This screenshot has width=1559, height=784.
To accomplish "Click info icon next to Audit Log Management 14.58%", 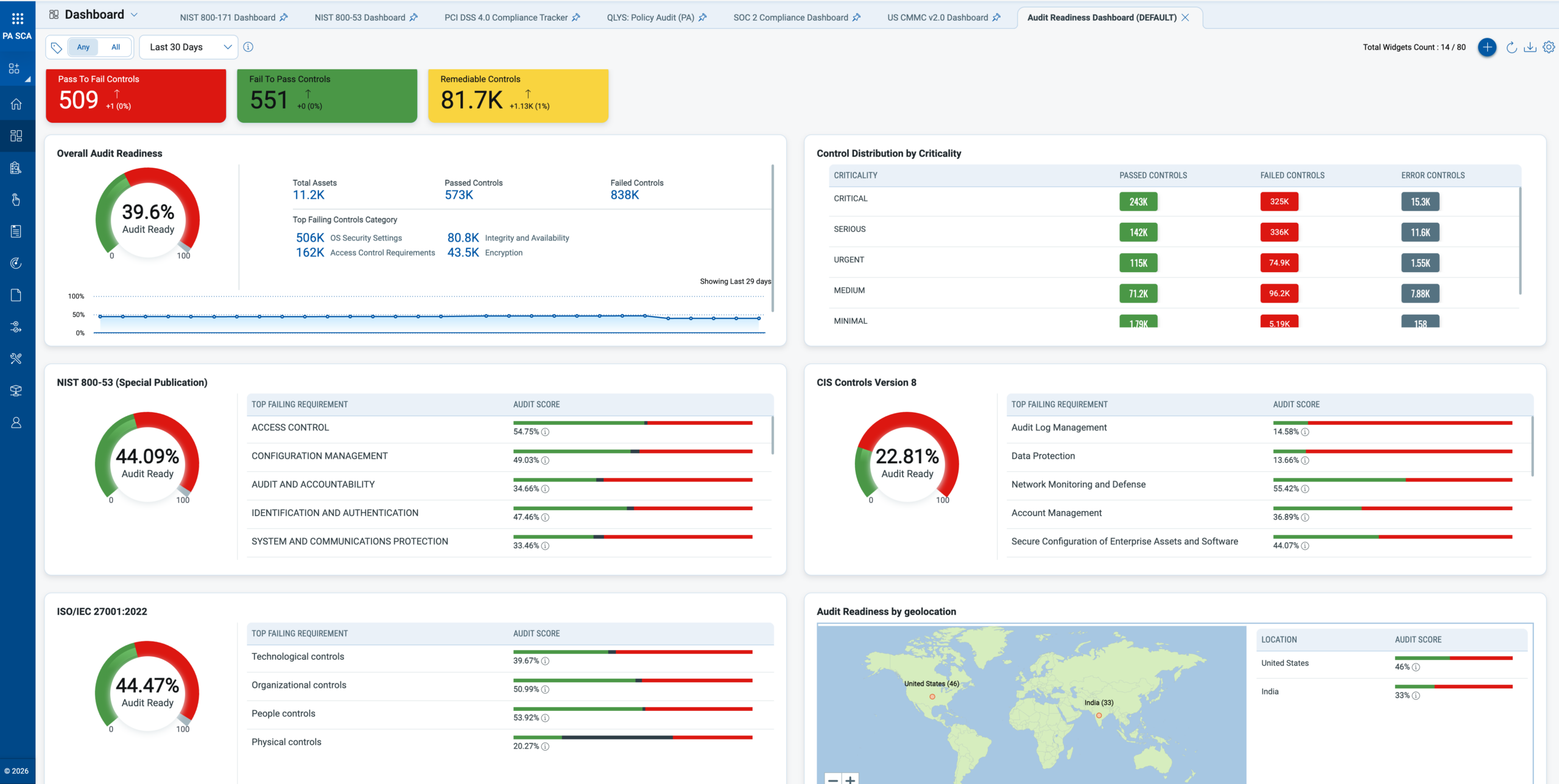I will click(1305, 432).
